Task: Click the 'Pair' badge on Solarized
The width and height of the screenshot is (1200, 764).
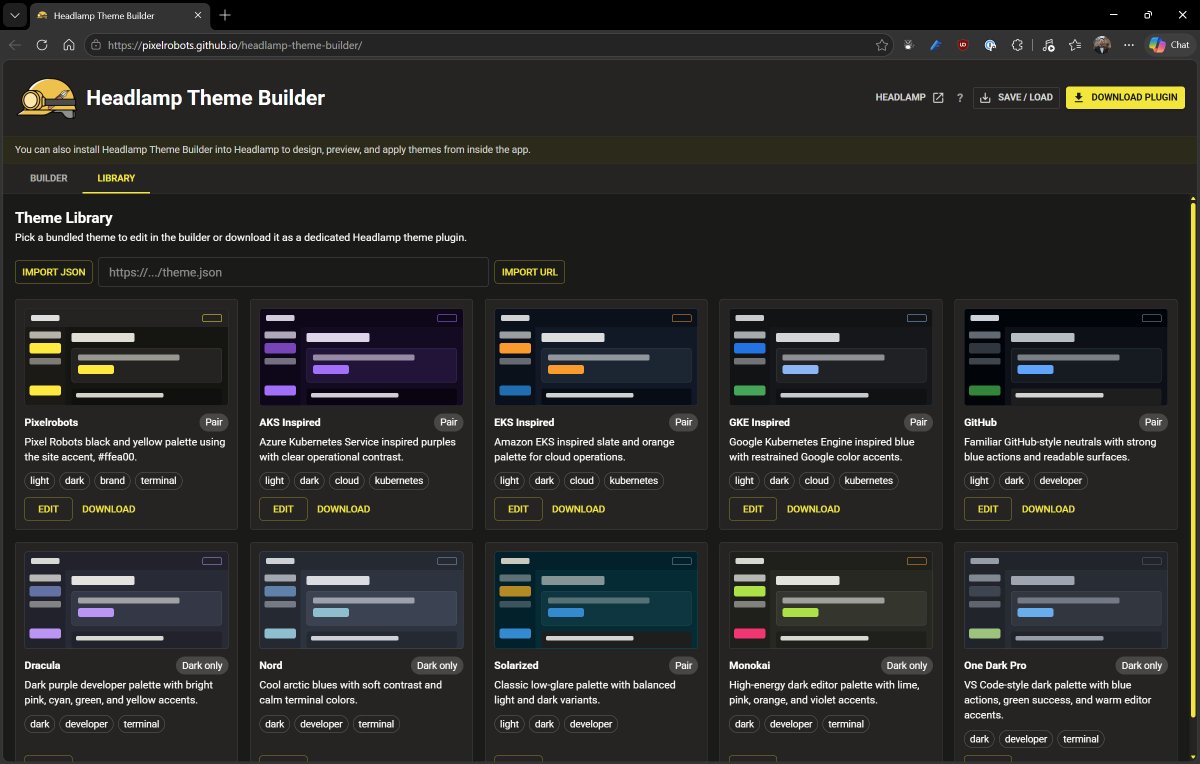Action: (684, 665)
